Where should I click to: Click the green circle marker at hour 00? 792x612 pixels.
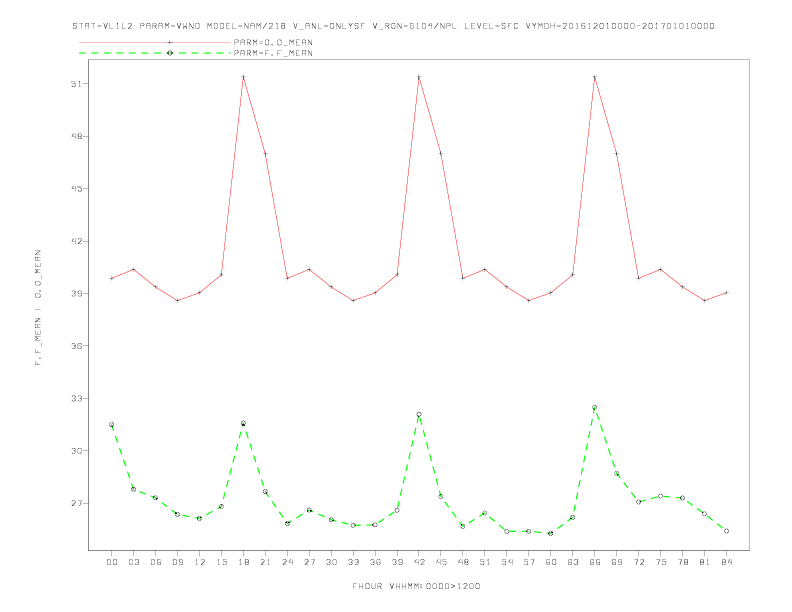(x=112, y=425)
